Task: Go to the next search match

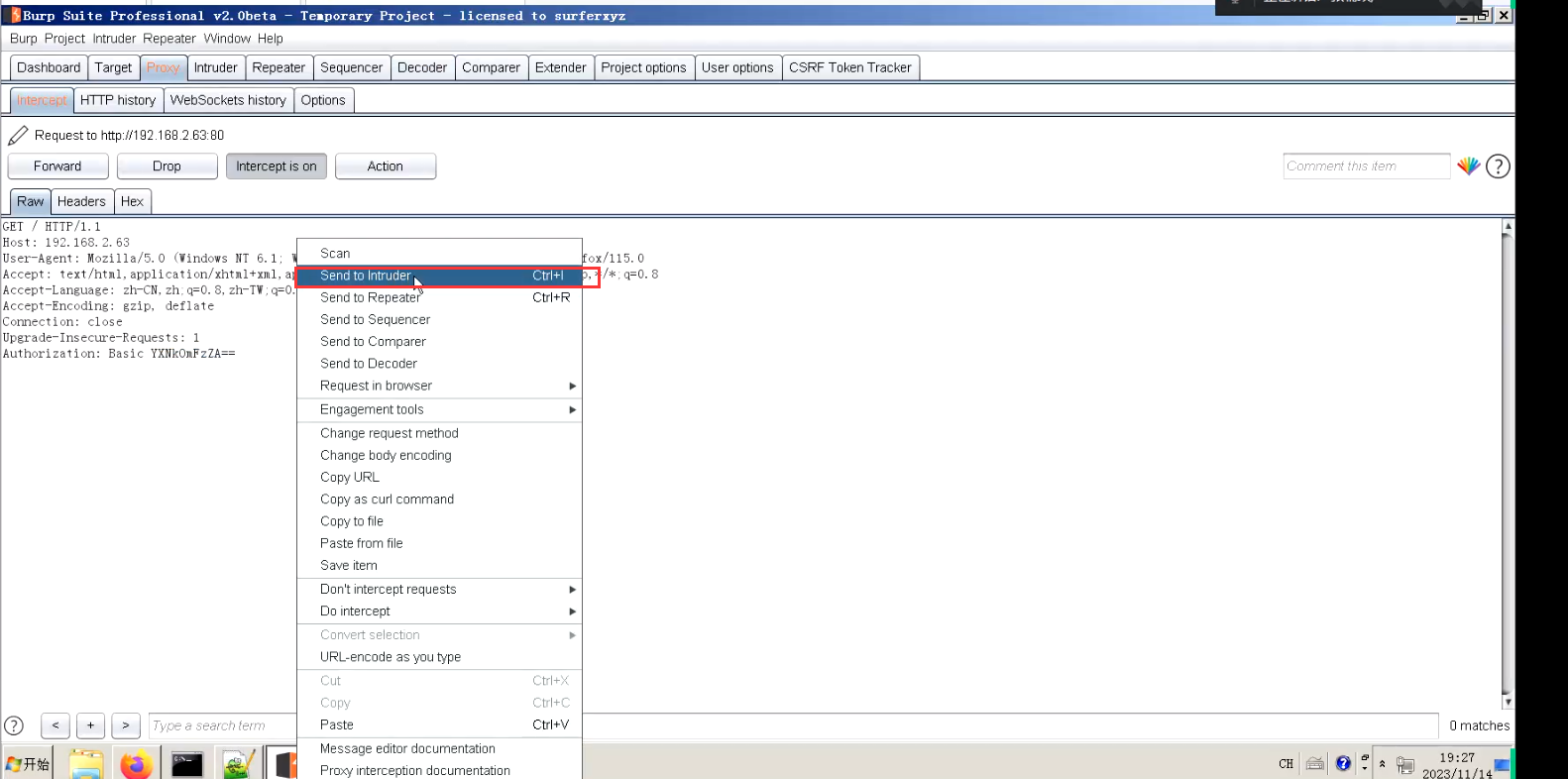Action: coord(126,725)
